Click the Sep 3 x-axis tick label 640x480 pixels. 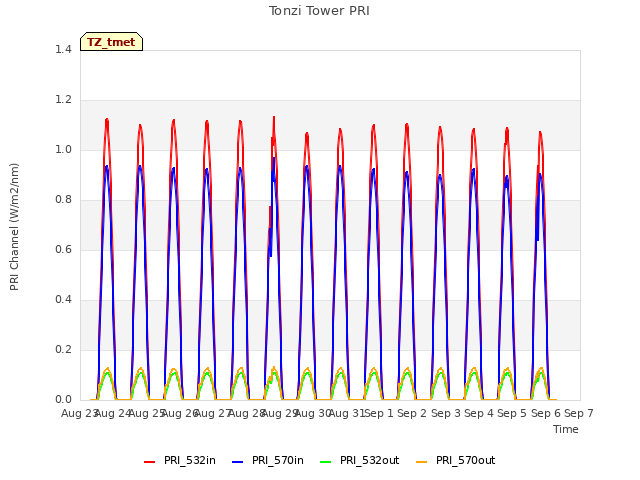click(446, 413)
